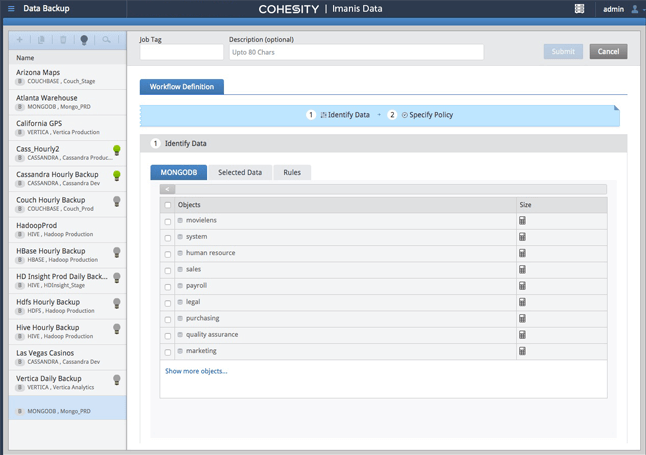Click the trash delete icon in sidebar toolbar
This screenshot has height=455, width=646.
63,40
